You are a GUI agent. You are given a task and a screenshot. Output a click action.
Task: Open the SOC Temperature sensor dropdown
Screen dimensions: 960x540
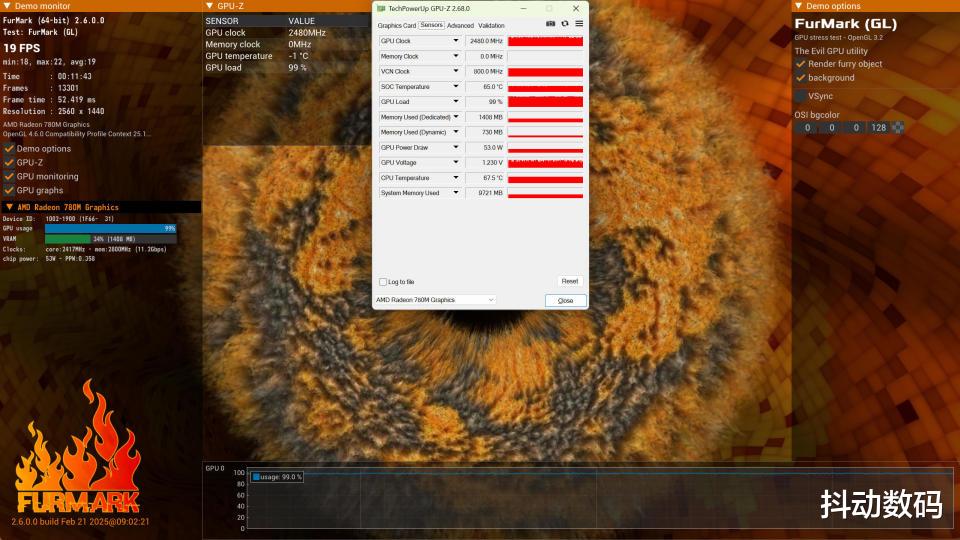[456, 87]
